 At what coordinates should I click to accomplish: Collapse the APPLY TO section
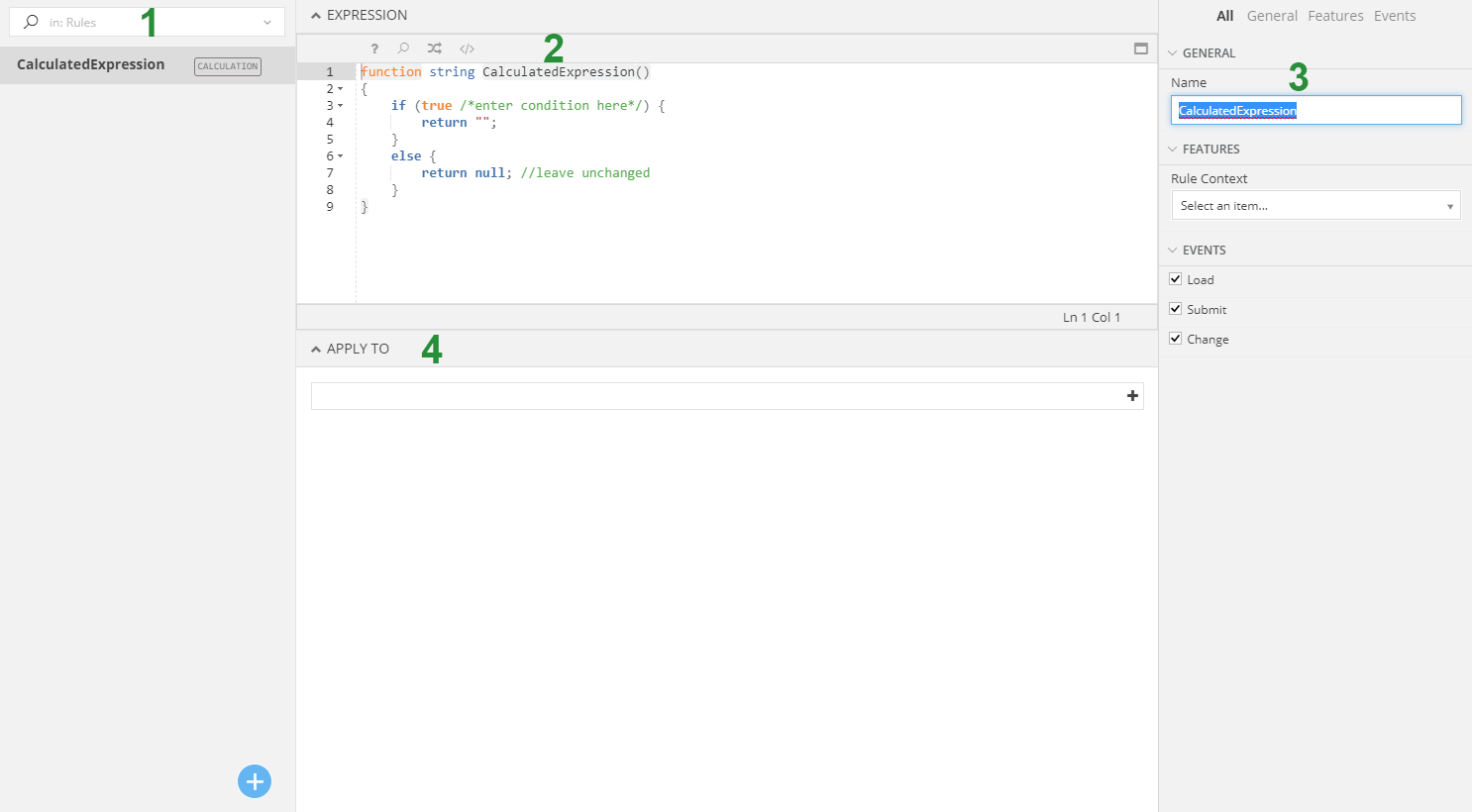(316, 350)
